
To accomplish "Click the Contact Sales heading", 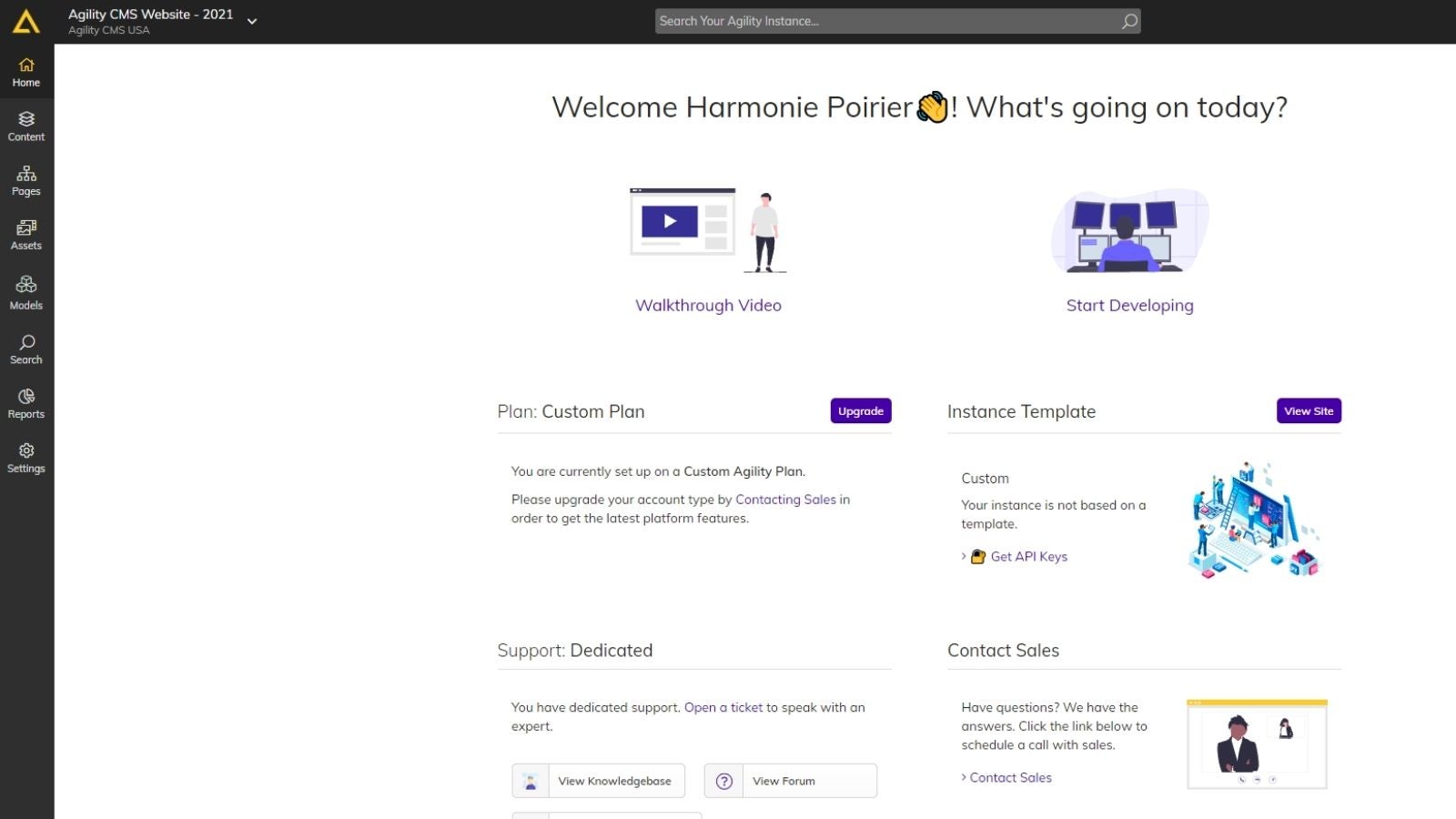I will [x=1003, y=651].
